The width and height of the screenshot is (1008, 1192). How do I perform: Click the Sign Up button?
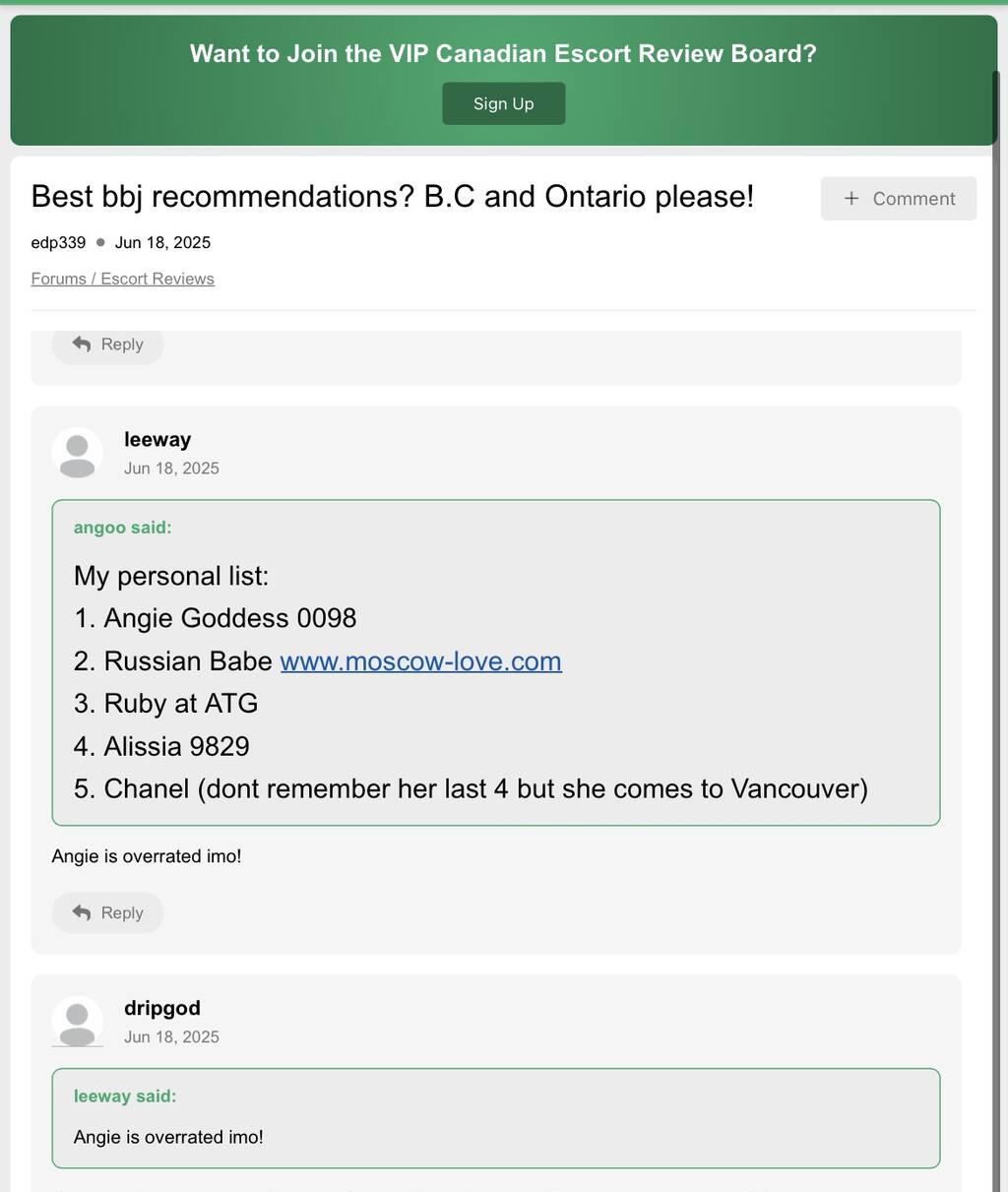click(503, 103)
